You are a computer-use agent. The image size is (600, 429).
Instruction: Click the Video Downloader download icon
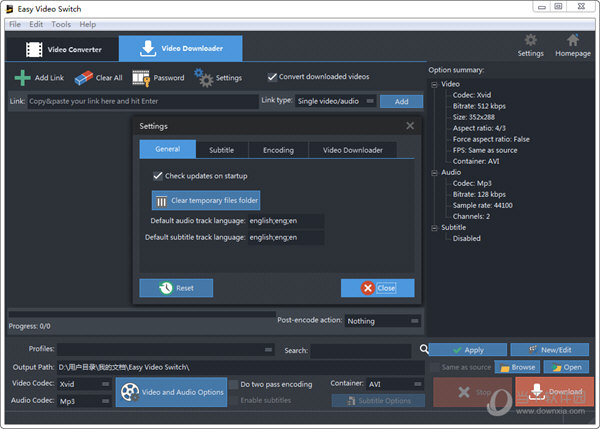148,49
